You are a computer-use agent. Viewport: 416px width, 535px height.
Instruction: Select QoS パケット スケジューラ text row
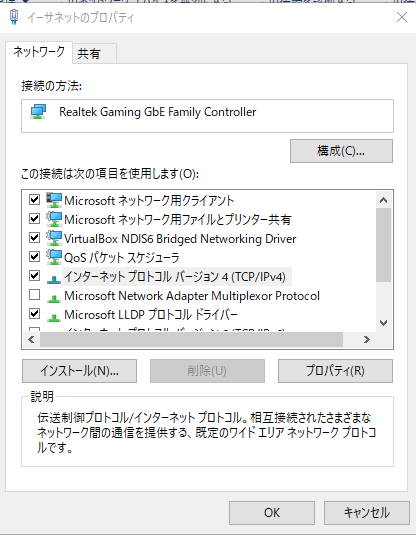tap(121, 258)
